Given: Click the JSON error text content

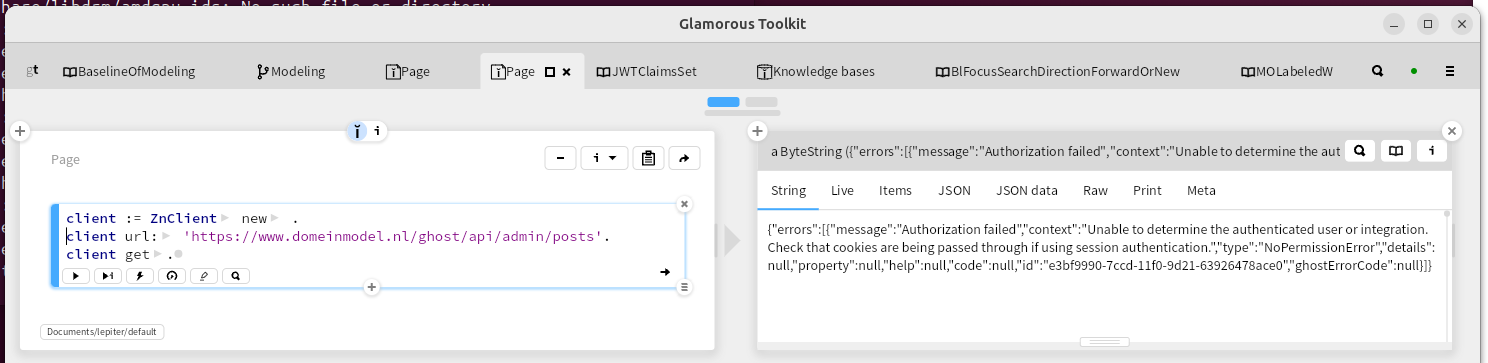Looking at the screenshot, I should pyautogui.click(x=1102, y=248).
